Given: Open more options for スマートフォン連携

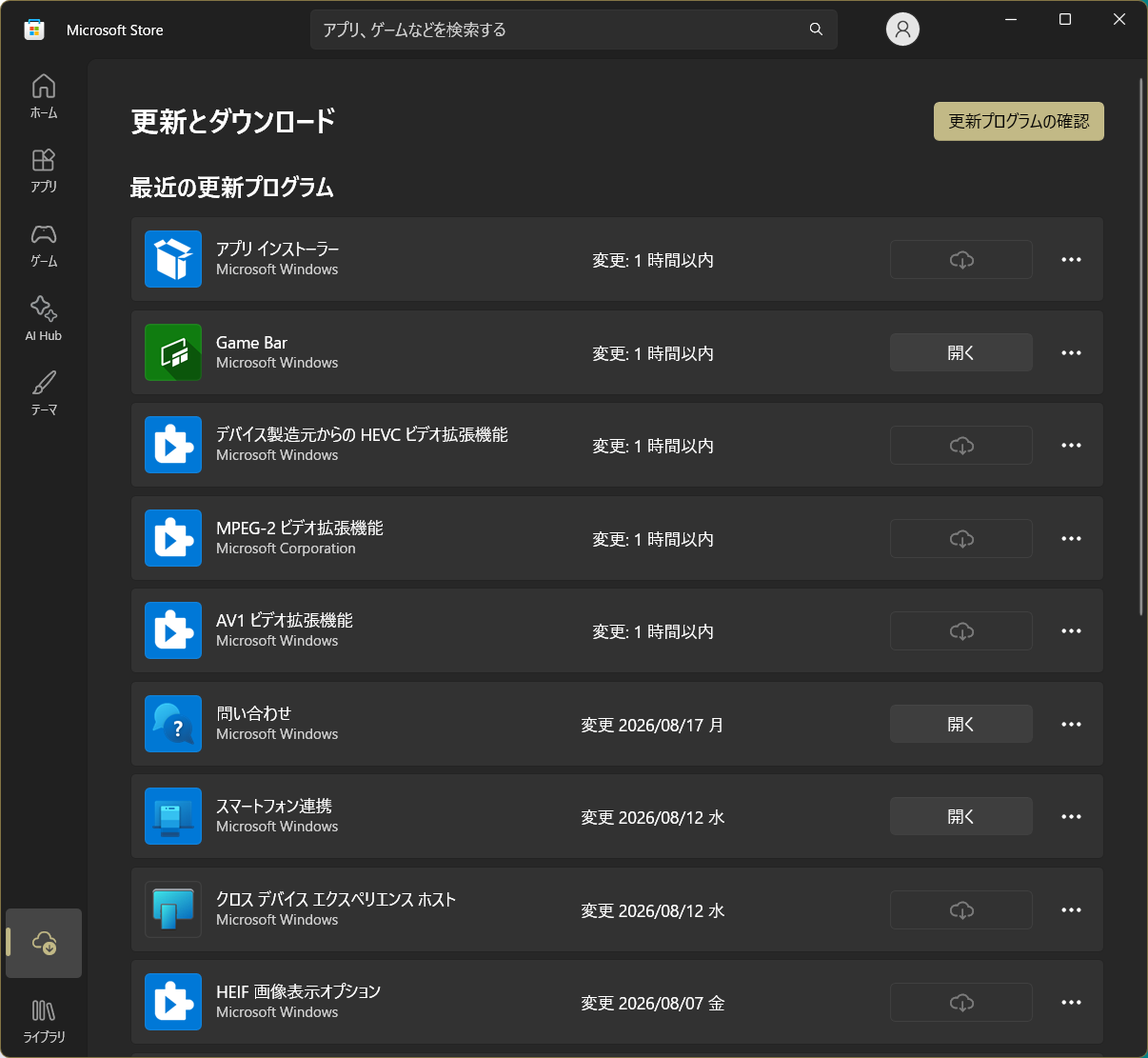Looking at the screenshot, I should 1071,816.
